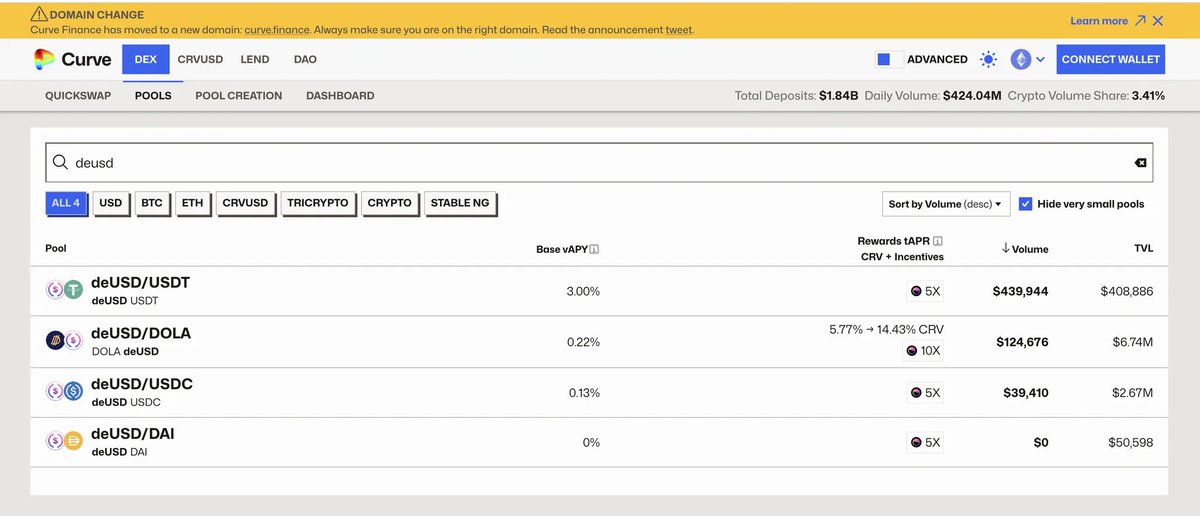1200x516 pixels.
Task: Toggle the sun light theme icon
Action: tap(988, 59)
